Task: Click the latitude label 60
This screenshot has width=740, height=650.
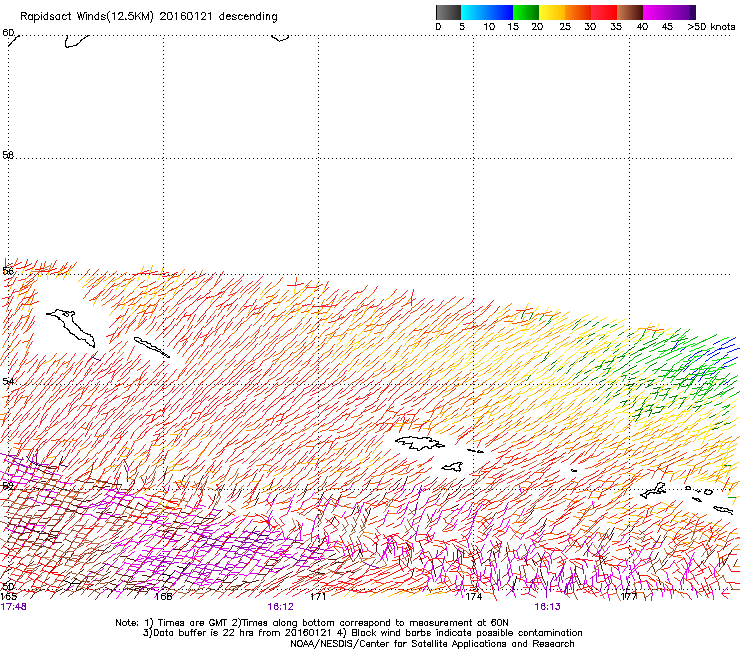Action: point(8,33)
